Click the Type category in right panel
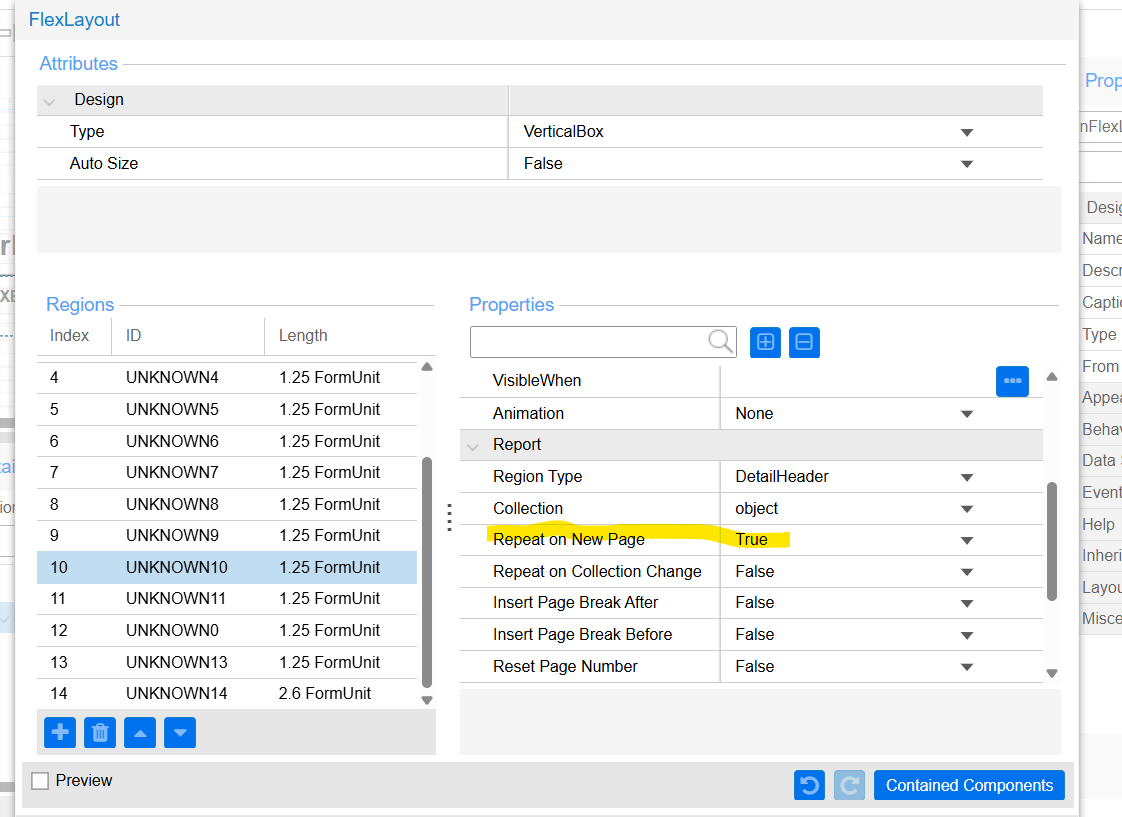Image resolution: width=1122 pixels, height=817 pixels. click(x=1098, y=334)
